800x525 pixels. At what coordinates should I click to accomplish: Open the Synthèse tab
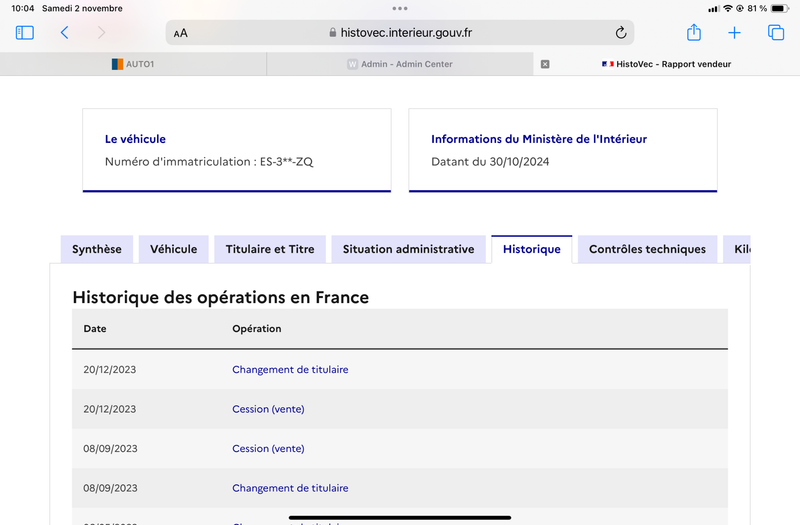point(97,249)
